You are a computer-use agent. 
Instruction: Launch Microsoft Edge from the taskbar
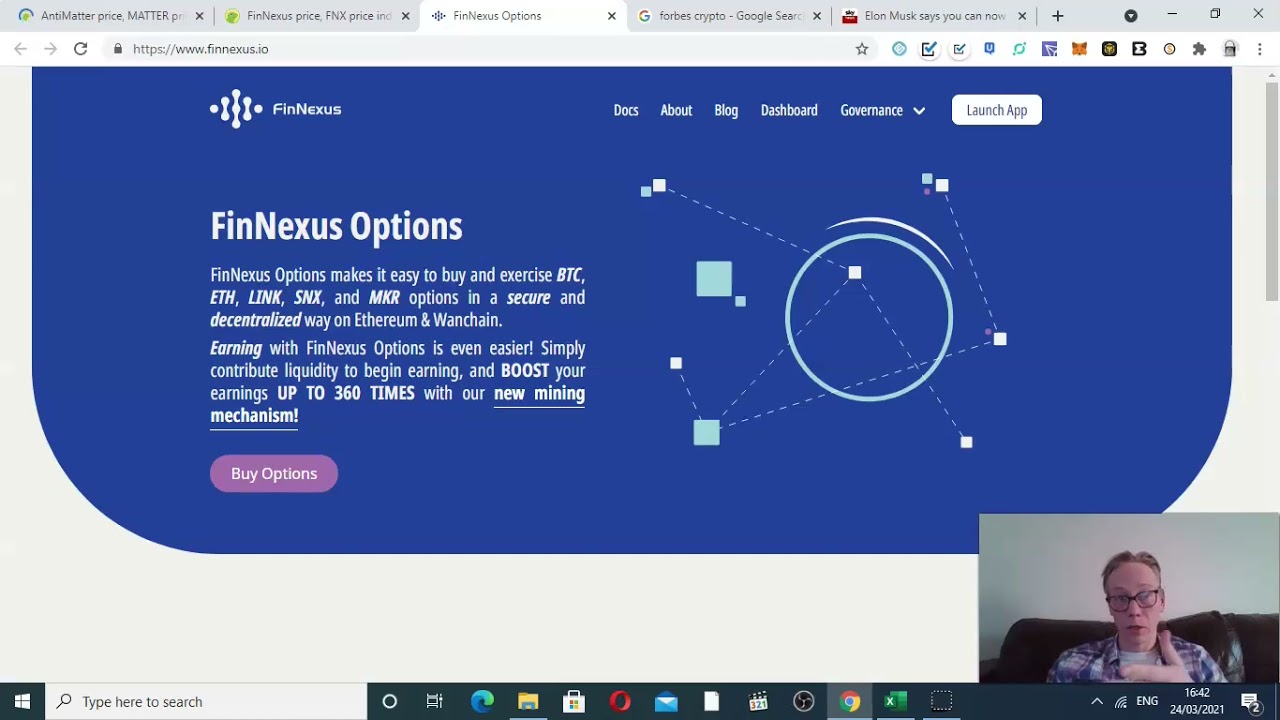point(482,701)
